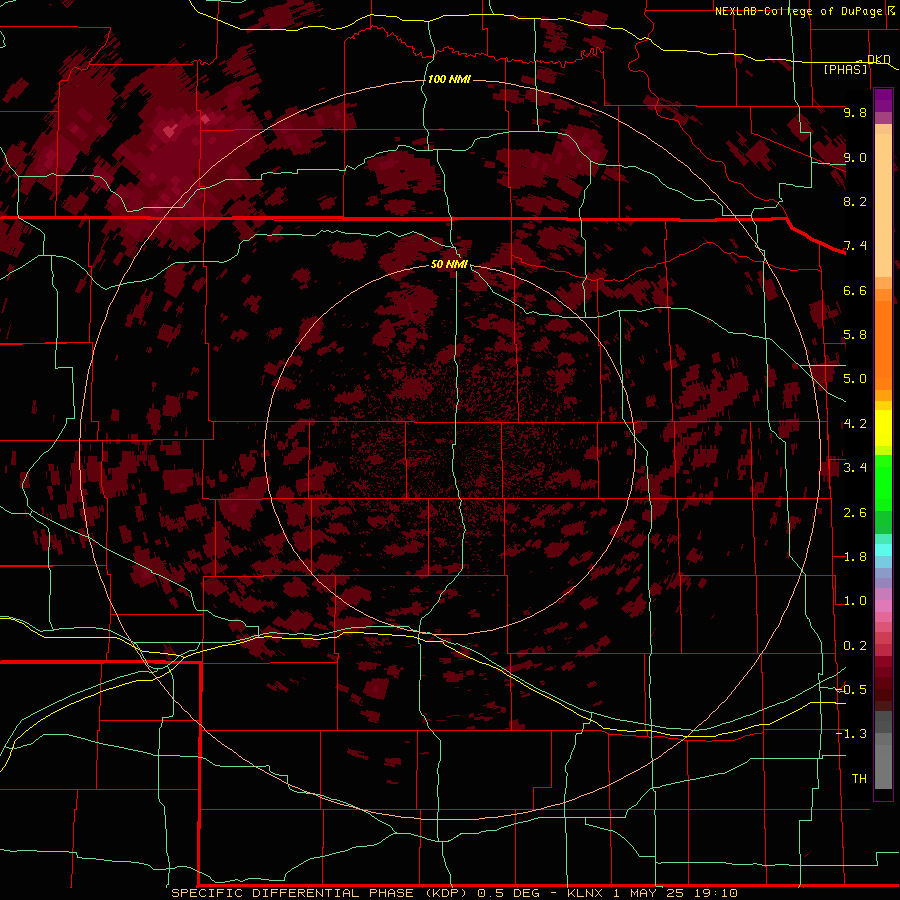Click the 8.2 scale value
The image size is (900, 900).
tap(855, 201)
